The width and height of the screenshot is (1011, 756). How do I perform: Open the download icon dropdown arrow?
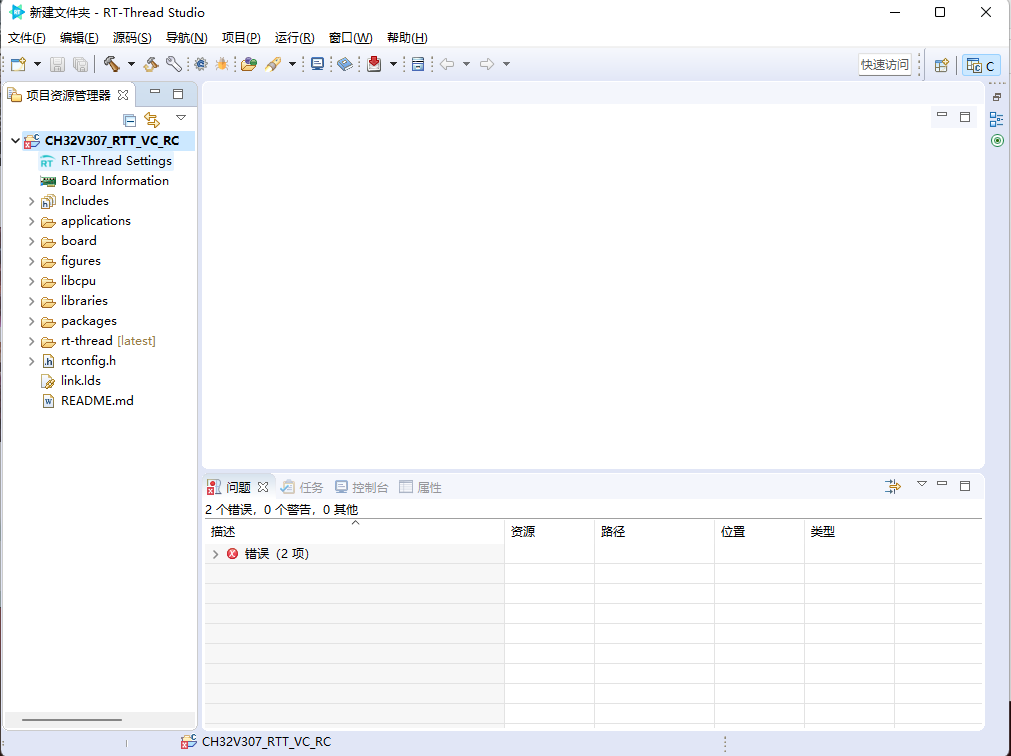click(393, 64)
